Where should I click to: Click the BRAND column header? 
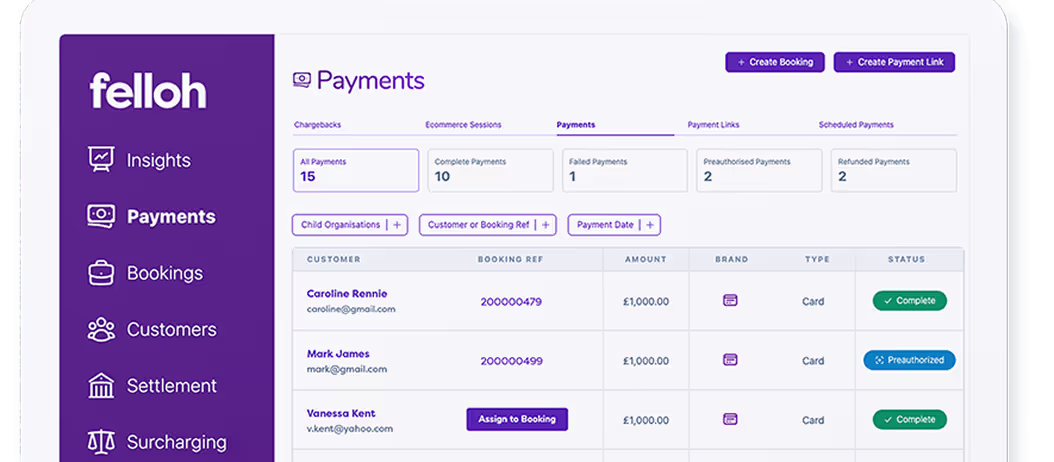tap(731, 260)
